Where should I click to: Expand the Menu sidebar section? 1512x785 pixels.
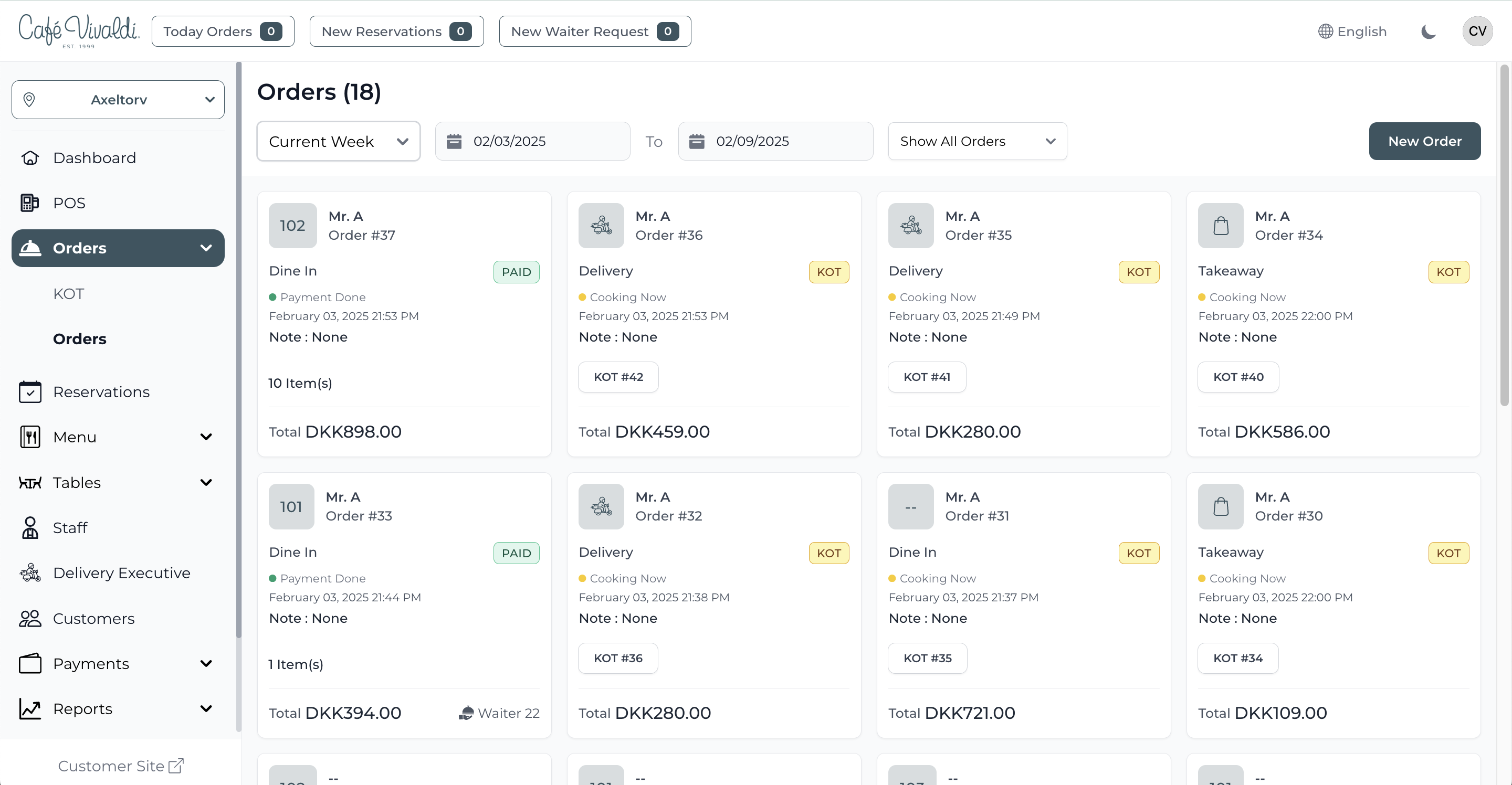click(x=206, y=437)
